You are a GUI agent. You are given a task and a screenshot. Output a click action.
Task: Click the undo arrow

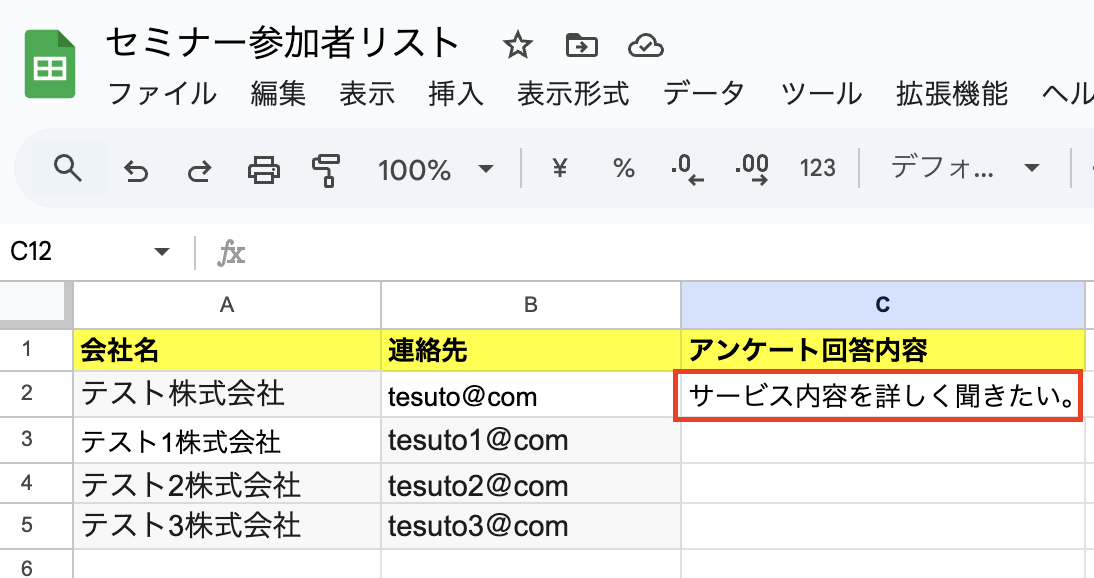(135, 170)
